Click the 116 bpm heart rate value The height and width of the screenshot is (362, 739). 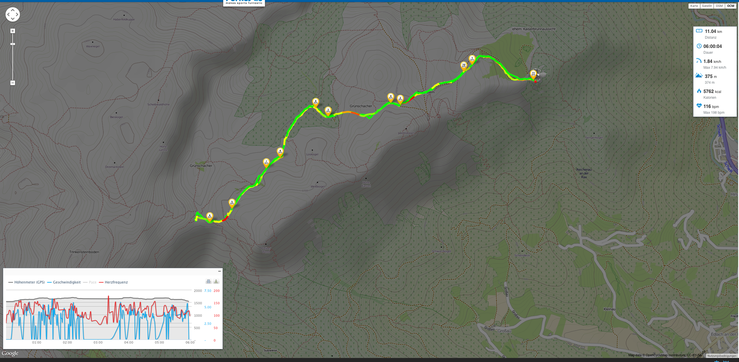[x=712, y=106]
